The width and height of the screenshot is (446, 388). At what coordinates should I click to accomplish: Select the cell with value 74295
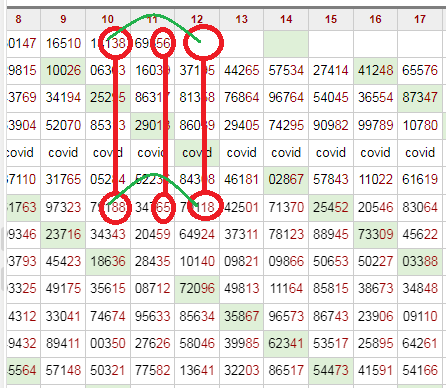pos(286,126)
